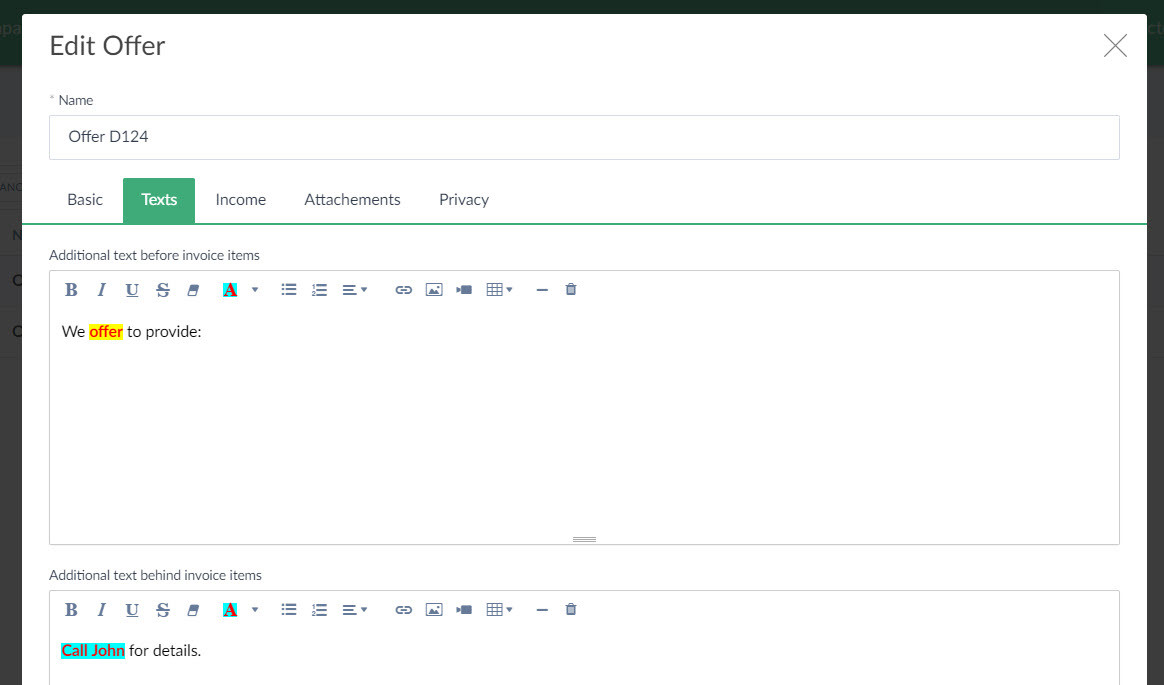Insert picture in behind-items editor
Screen dimensions: 1164x685
coord(434,609)
